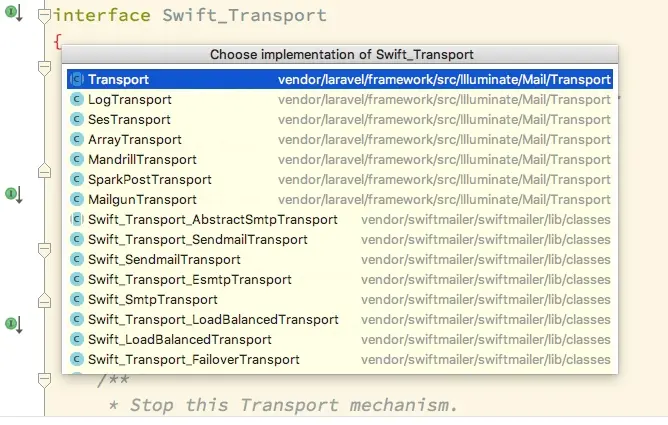Click the class icon beside Swift_SendmailTransport
This screenshot has width=668, height=425.
tap(77, 260)
